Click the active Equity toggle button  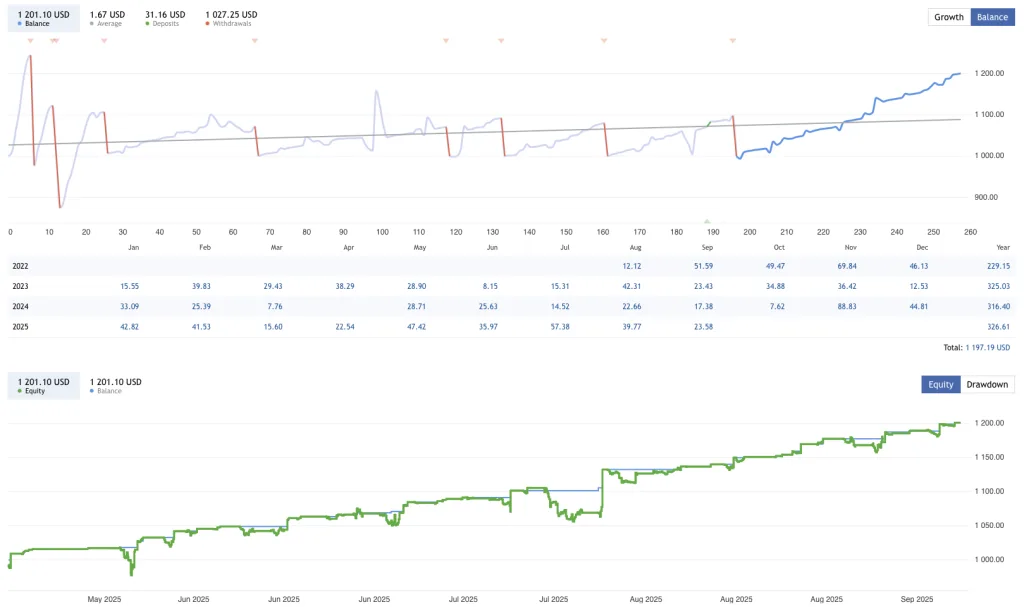click(x=940, y=384)
